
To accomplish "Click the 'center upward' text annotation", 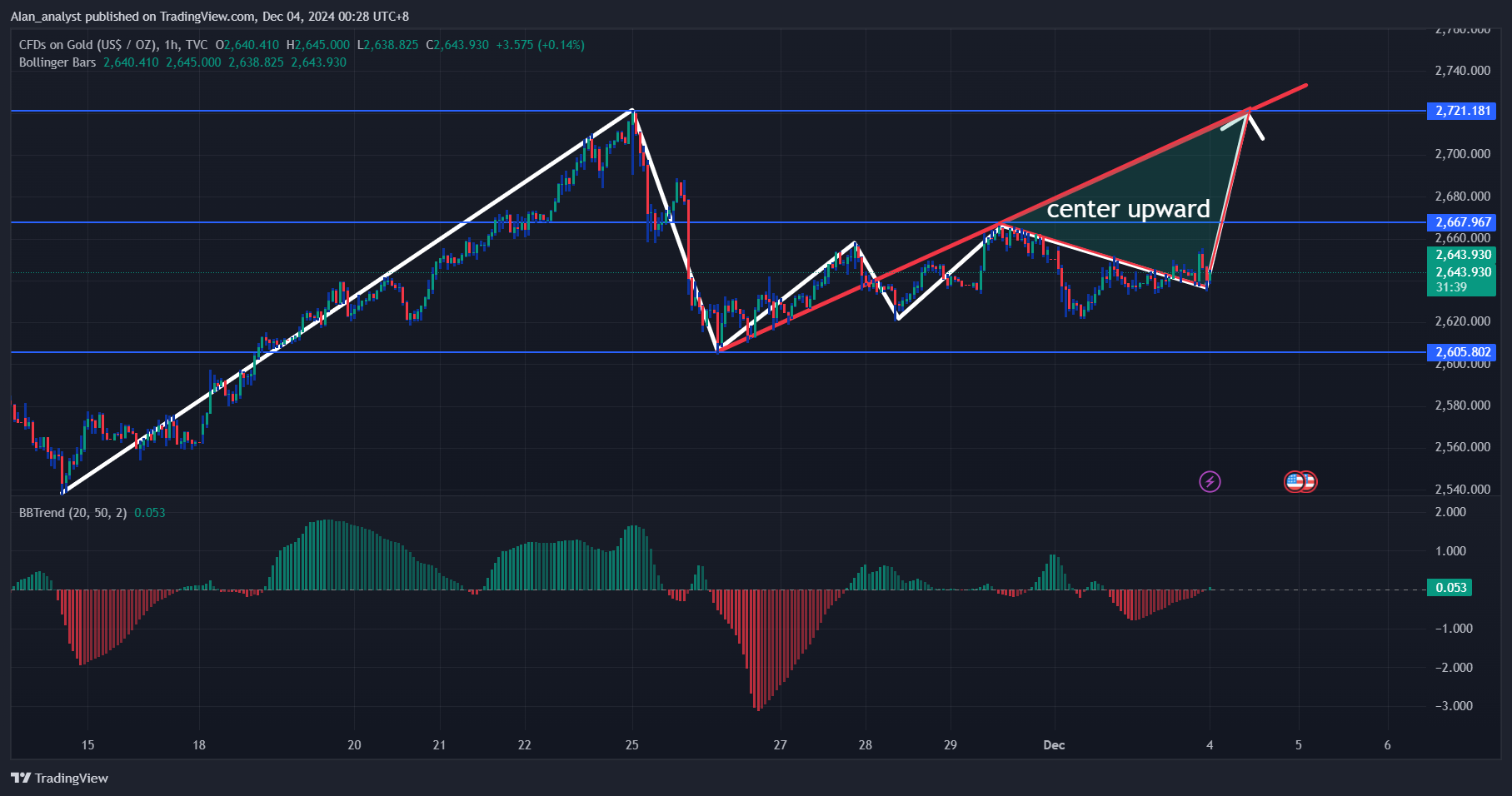I will tap(1128, 208).
